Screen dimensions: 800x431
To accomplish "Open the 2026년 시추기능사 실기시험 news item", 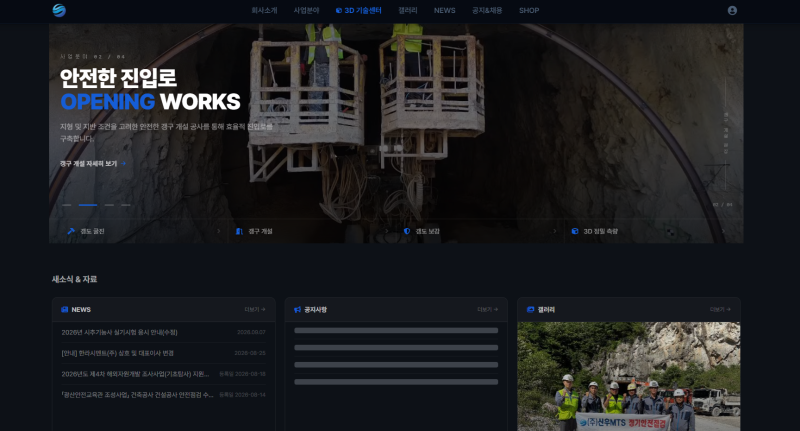I will pyautogui.click(x=163, y=332).
